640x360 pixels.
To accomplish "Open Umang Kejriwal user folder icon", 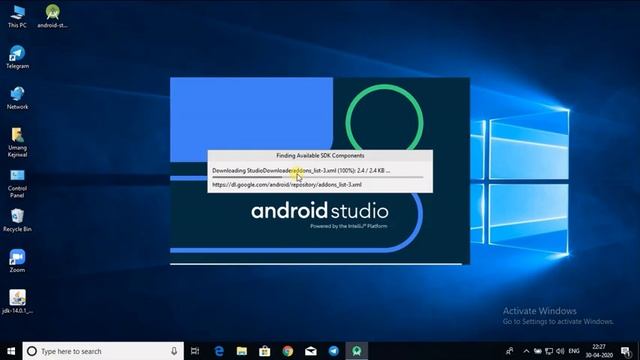I will [17, 142].
